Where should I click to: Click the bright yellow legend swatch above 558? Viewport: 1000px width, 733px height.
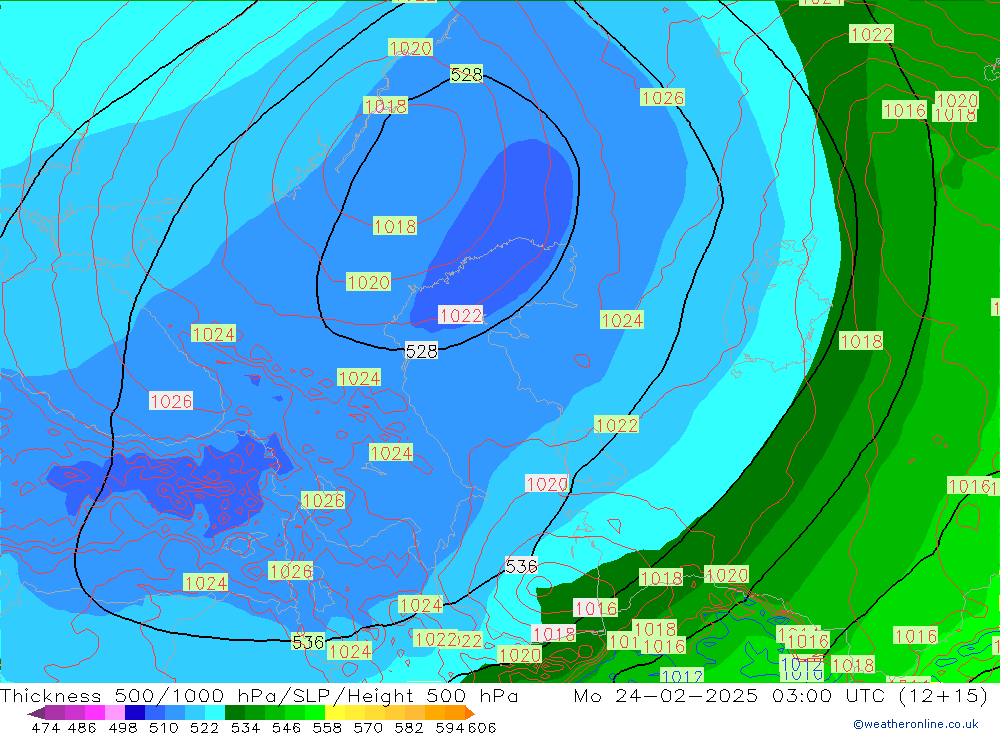coord(335,713)
